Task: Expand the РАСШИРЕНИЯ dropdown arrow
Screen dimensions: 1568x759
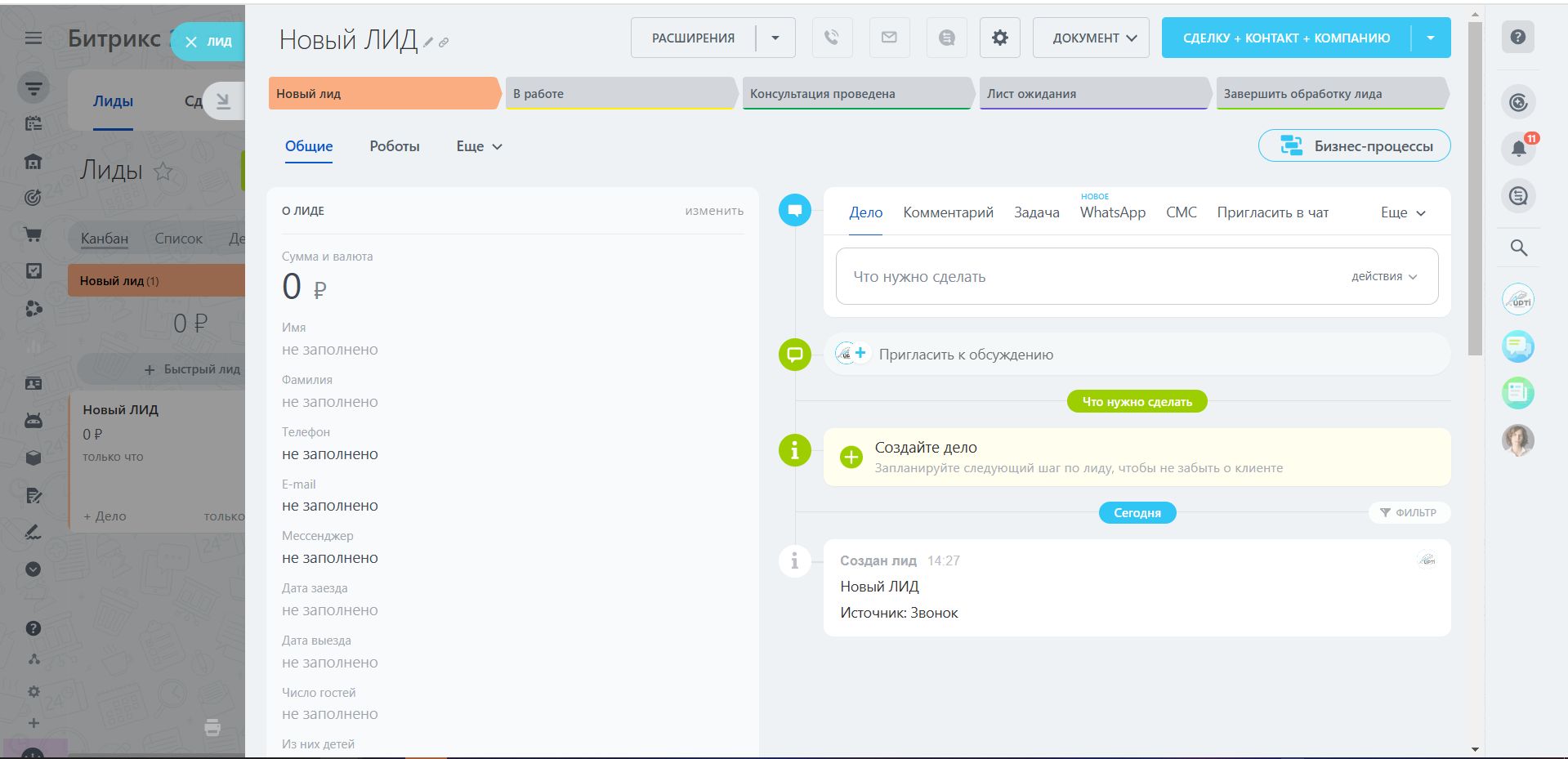Action: 775,38
